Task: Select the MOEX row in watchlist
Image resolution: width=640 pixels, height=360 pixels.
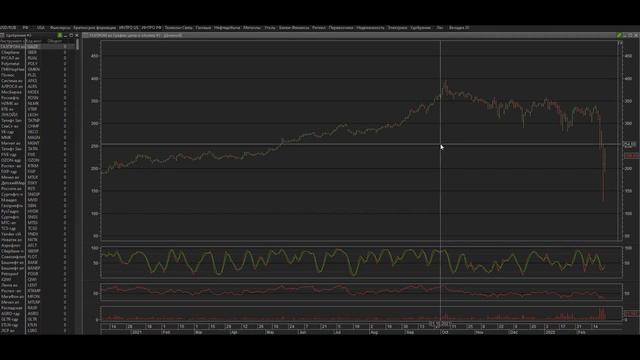Action: 38,92
